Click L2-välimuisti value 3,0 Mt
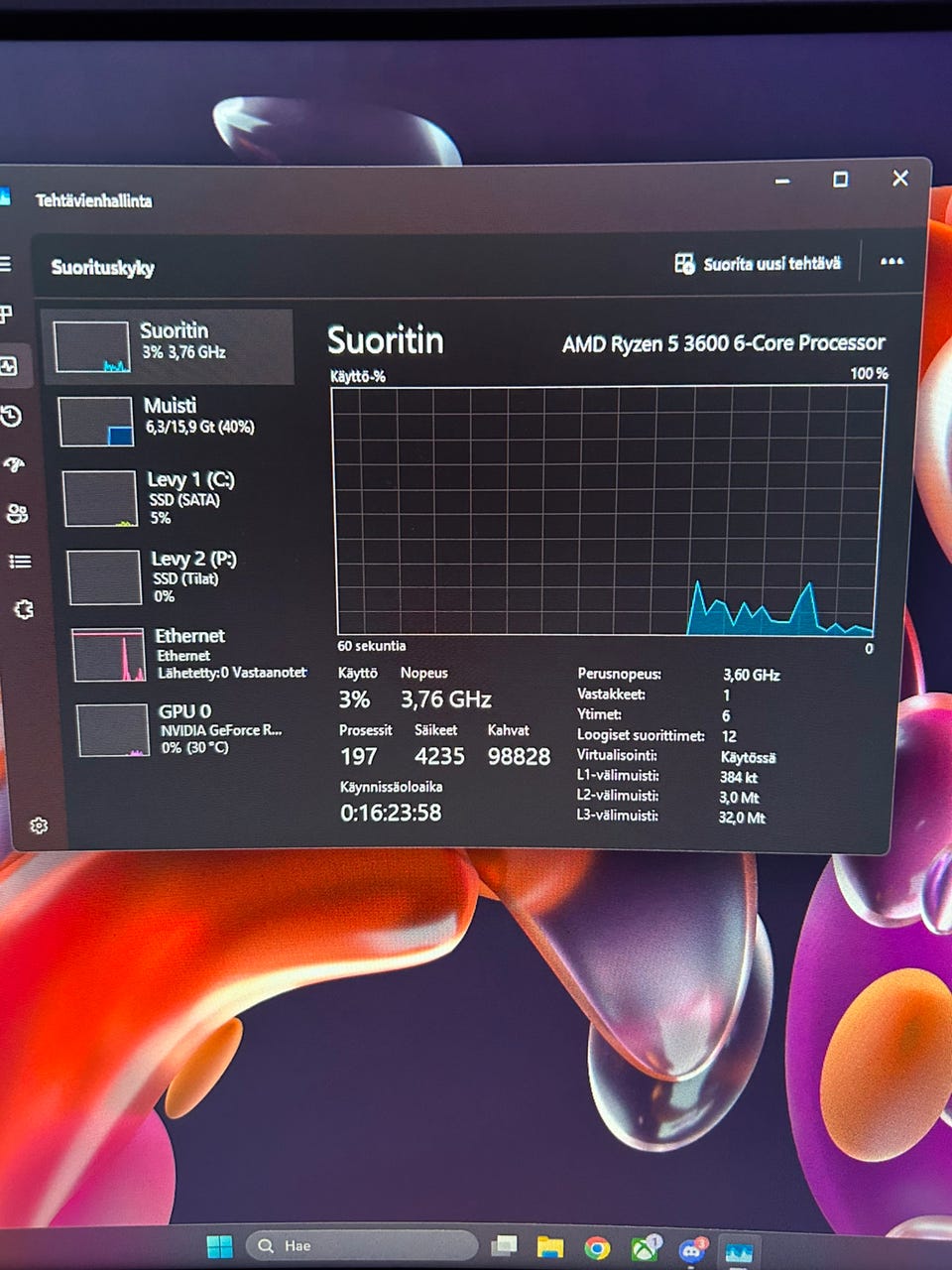952x1270 pixels. tap(739, 798)
